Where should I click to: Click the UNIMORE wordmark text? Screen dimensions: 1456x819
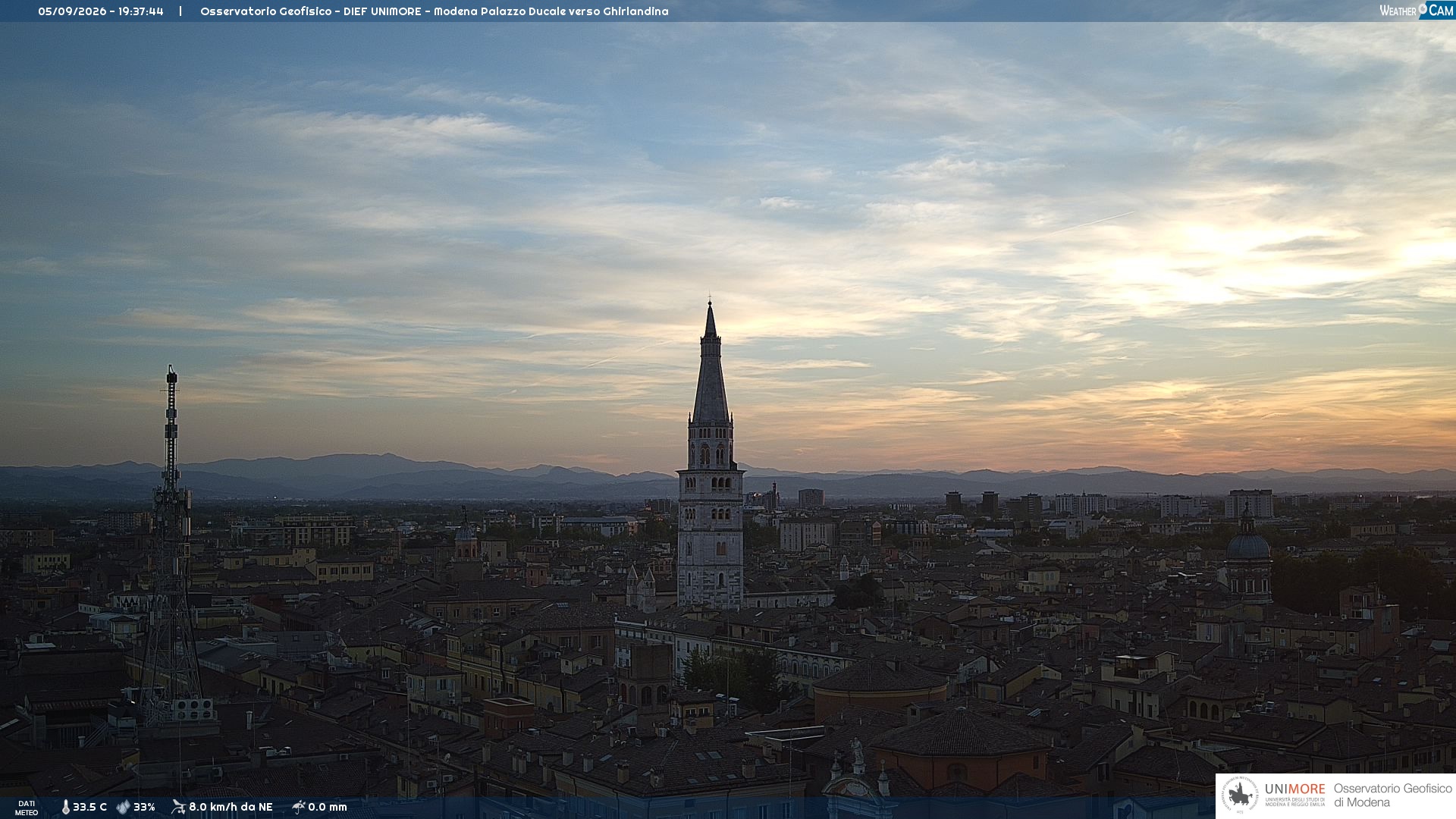coord(1295,789)
